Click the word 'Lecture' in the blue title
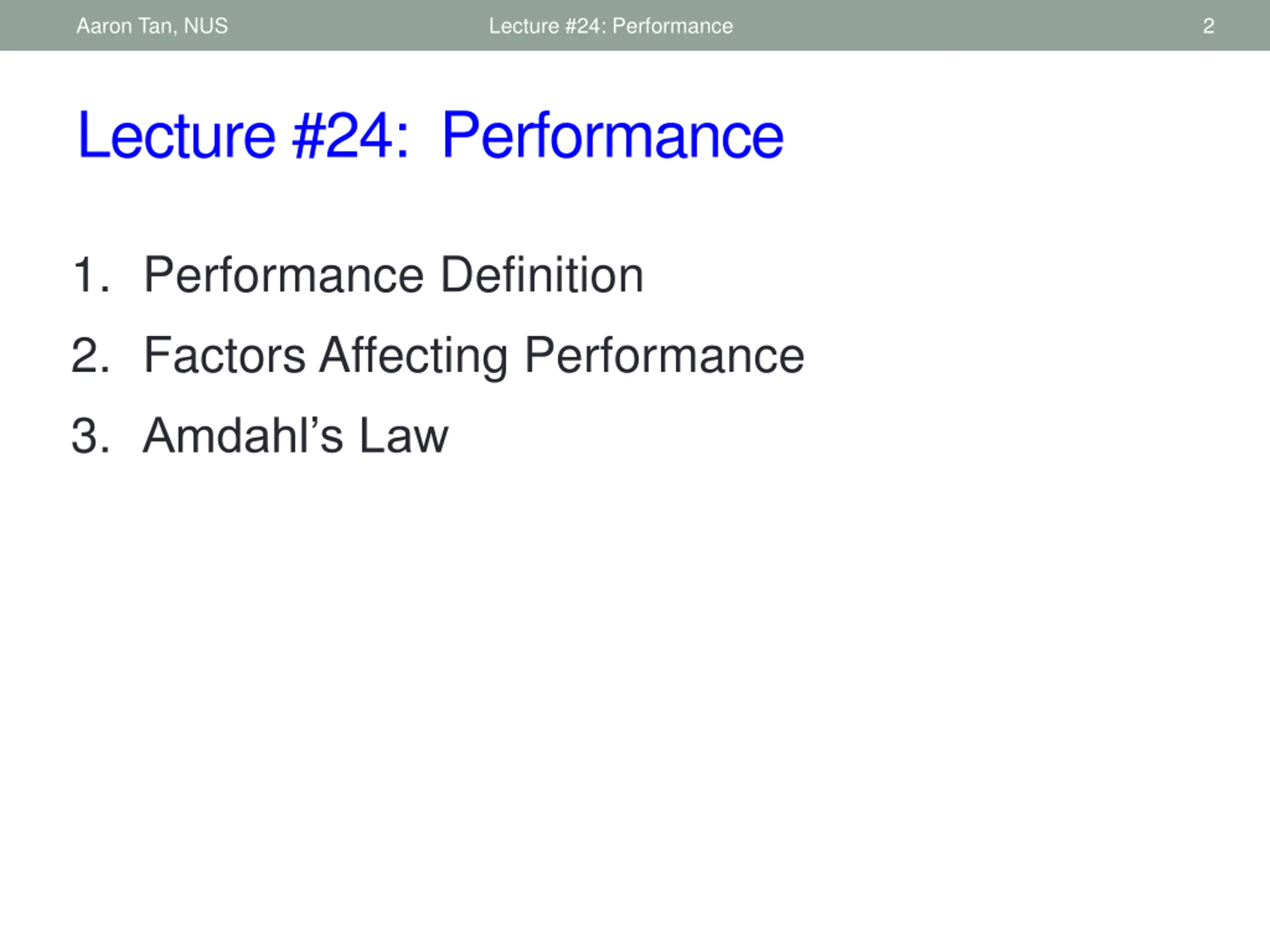This screenshot has width=1270, height=952. 177,135
